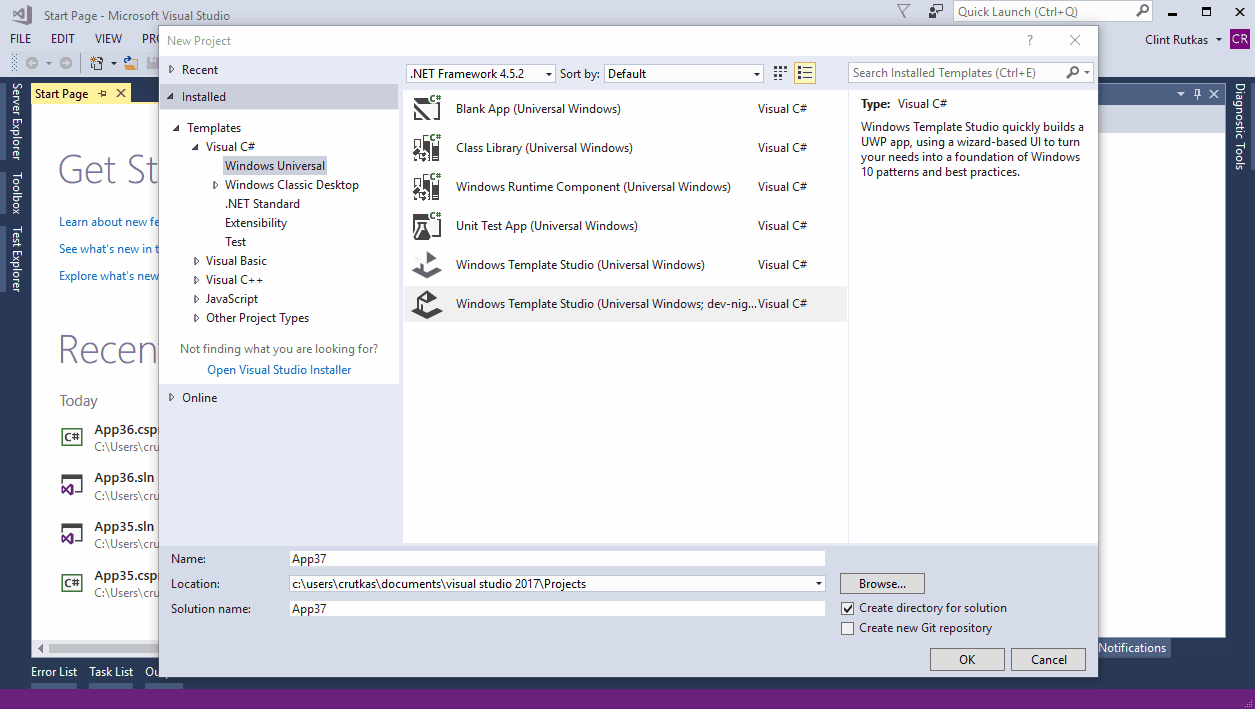Switch templates to small icons view
This screenshot has height=709, width=1255.
point(781,73)
